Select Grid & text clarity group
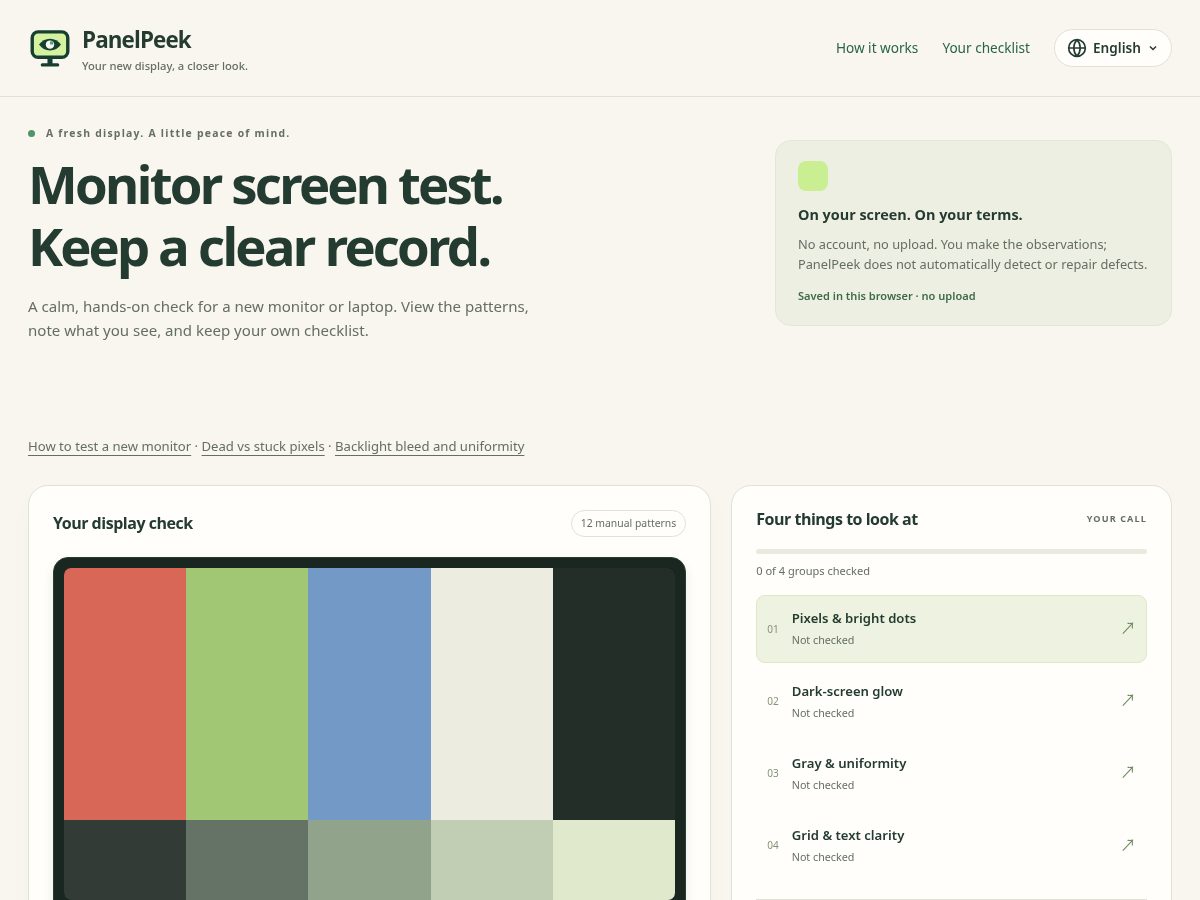The width and height of the screenshot is (1200, 900). 951,845
